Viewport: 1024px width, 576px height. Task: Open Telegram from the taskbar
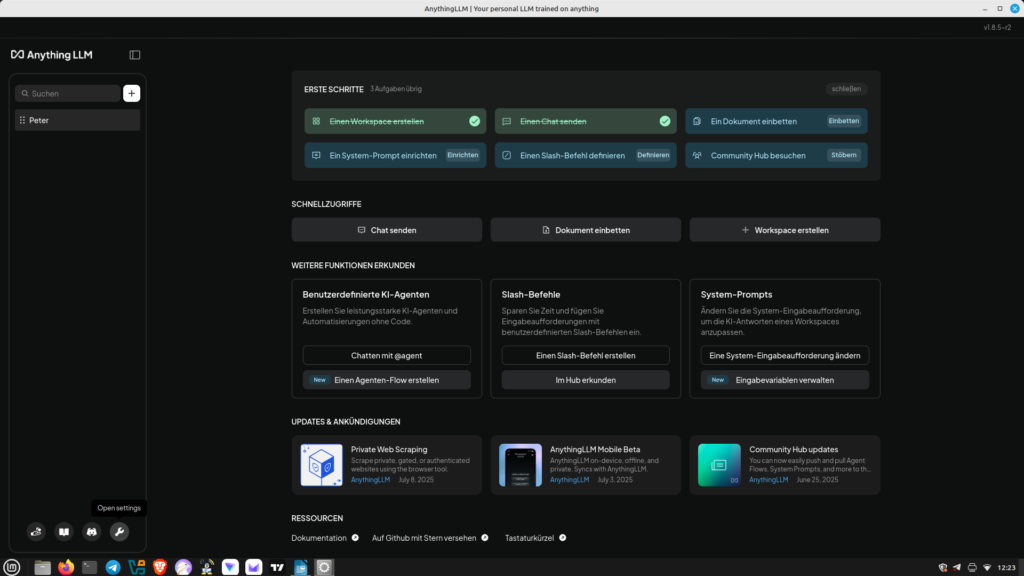[x=113, y=567]
